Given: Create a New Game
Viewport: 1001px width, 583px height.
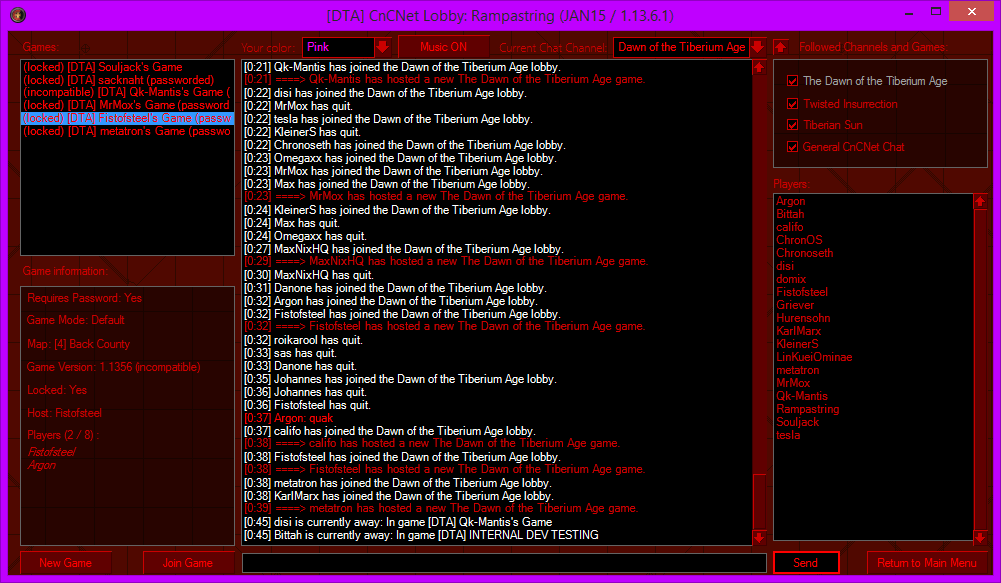Looking at the screenshot, I should pyautogui.click(x=66, y=563).
